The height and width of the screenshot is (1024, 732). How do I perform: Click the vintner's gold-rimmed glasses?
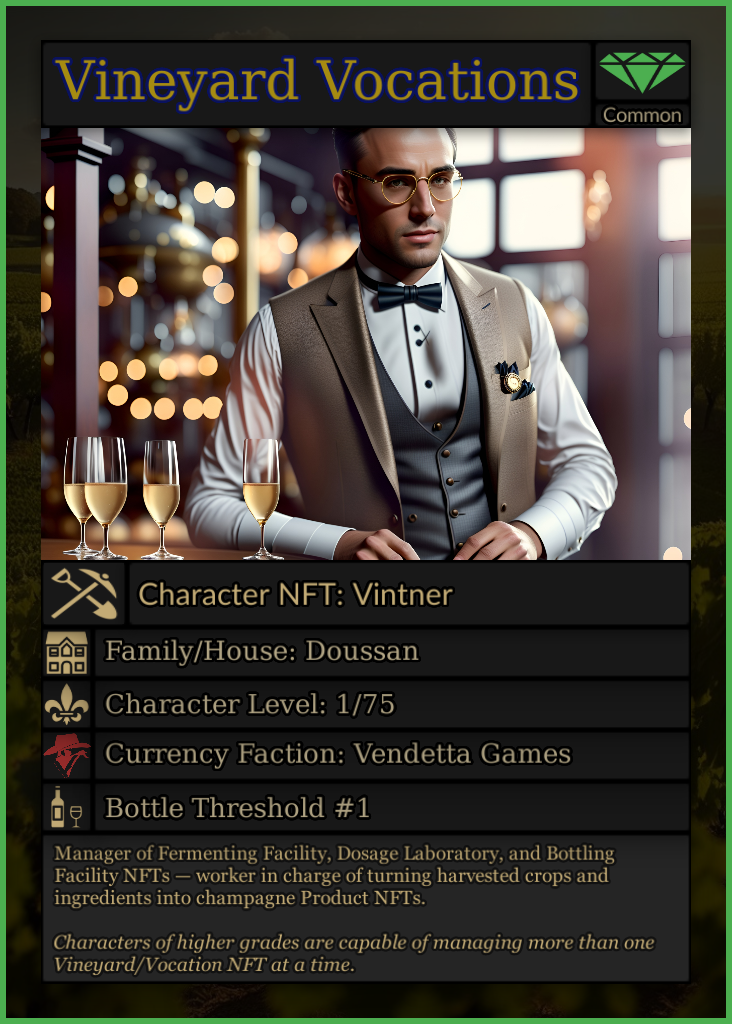point(403,186)
